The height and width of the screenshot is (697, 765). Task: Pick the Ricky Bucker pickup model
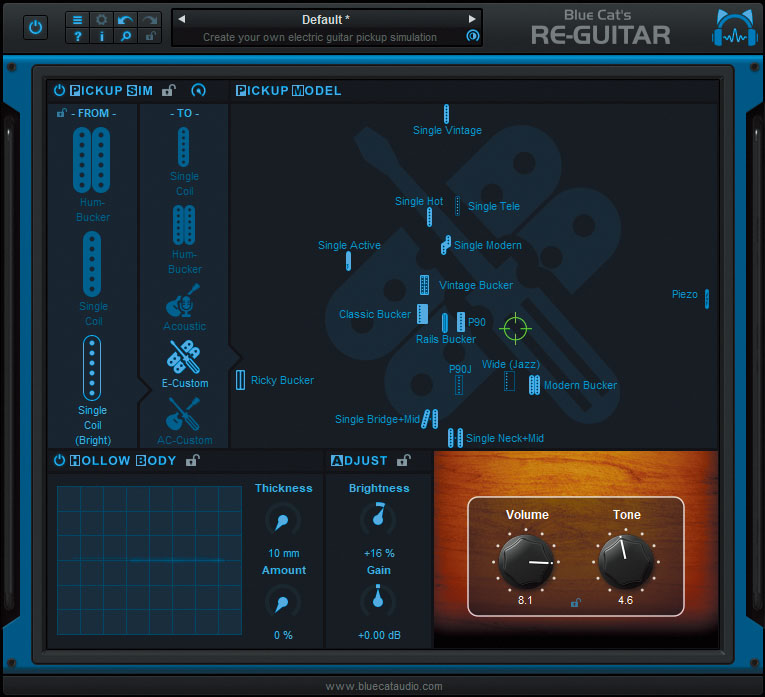click(241, 380)
